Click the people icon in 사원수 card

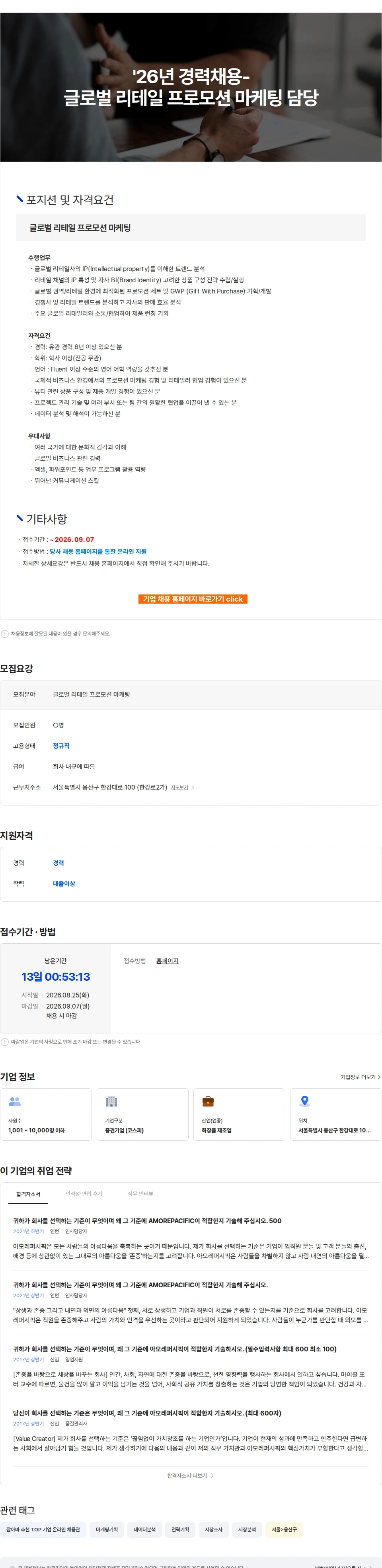[15, 1101]
